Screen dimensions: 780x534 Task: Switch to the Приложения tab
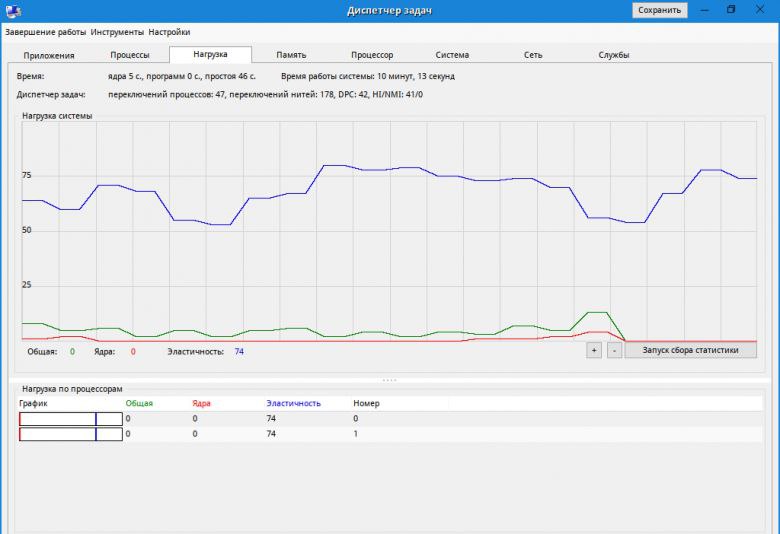point(49,55)
